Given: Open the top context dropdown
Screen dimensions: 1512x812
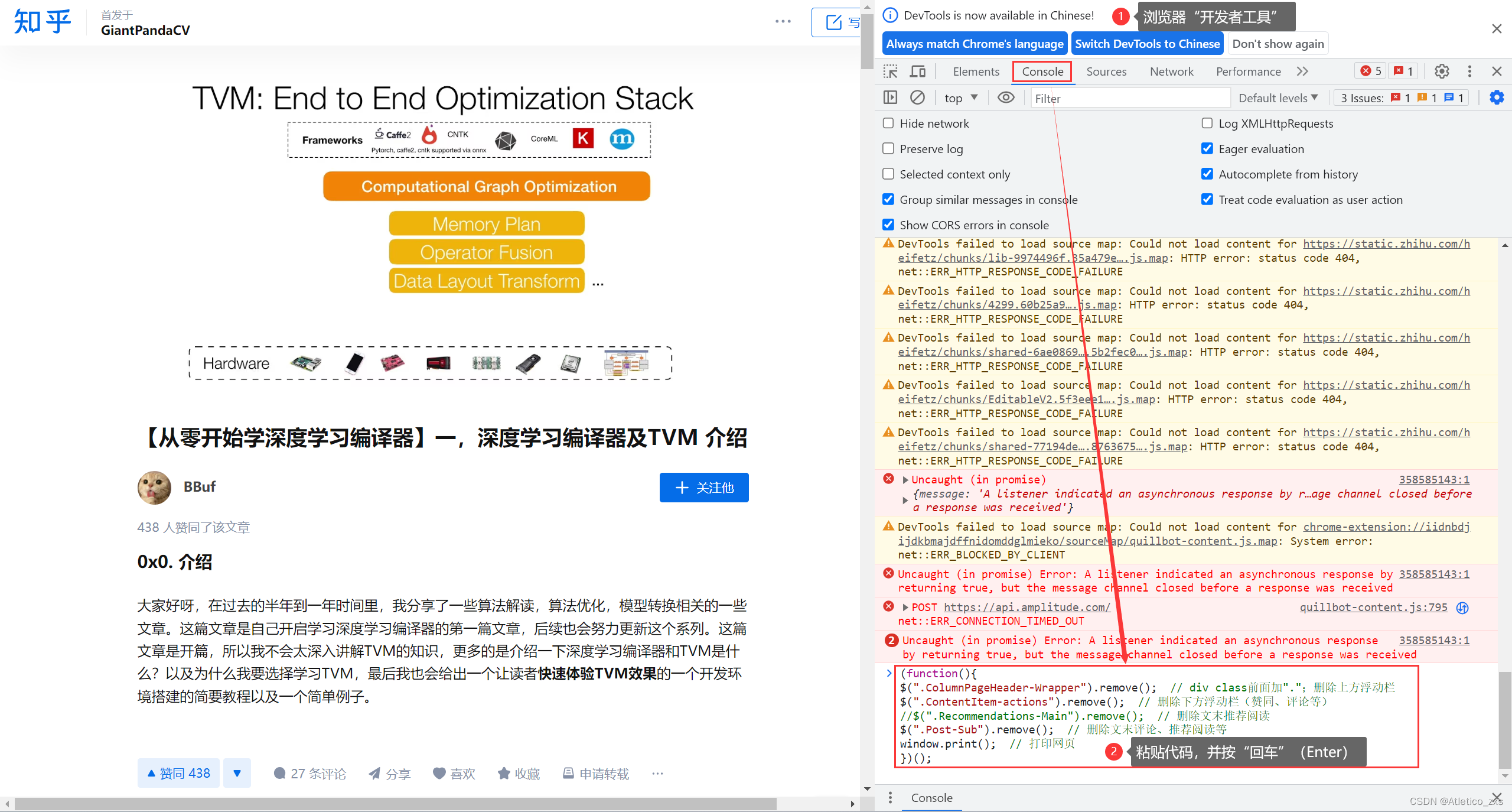Looking at the screenshot, I should [x=961, y=98].
